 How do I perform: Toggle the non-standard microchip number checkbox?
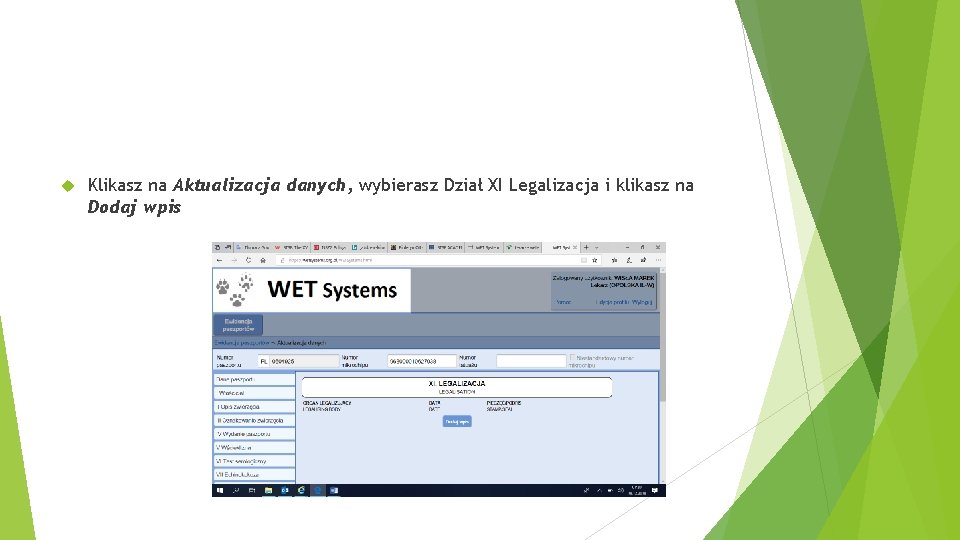pyautogui.click(x=572, y=357)
